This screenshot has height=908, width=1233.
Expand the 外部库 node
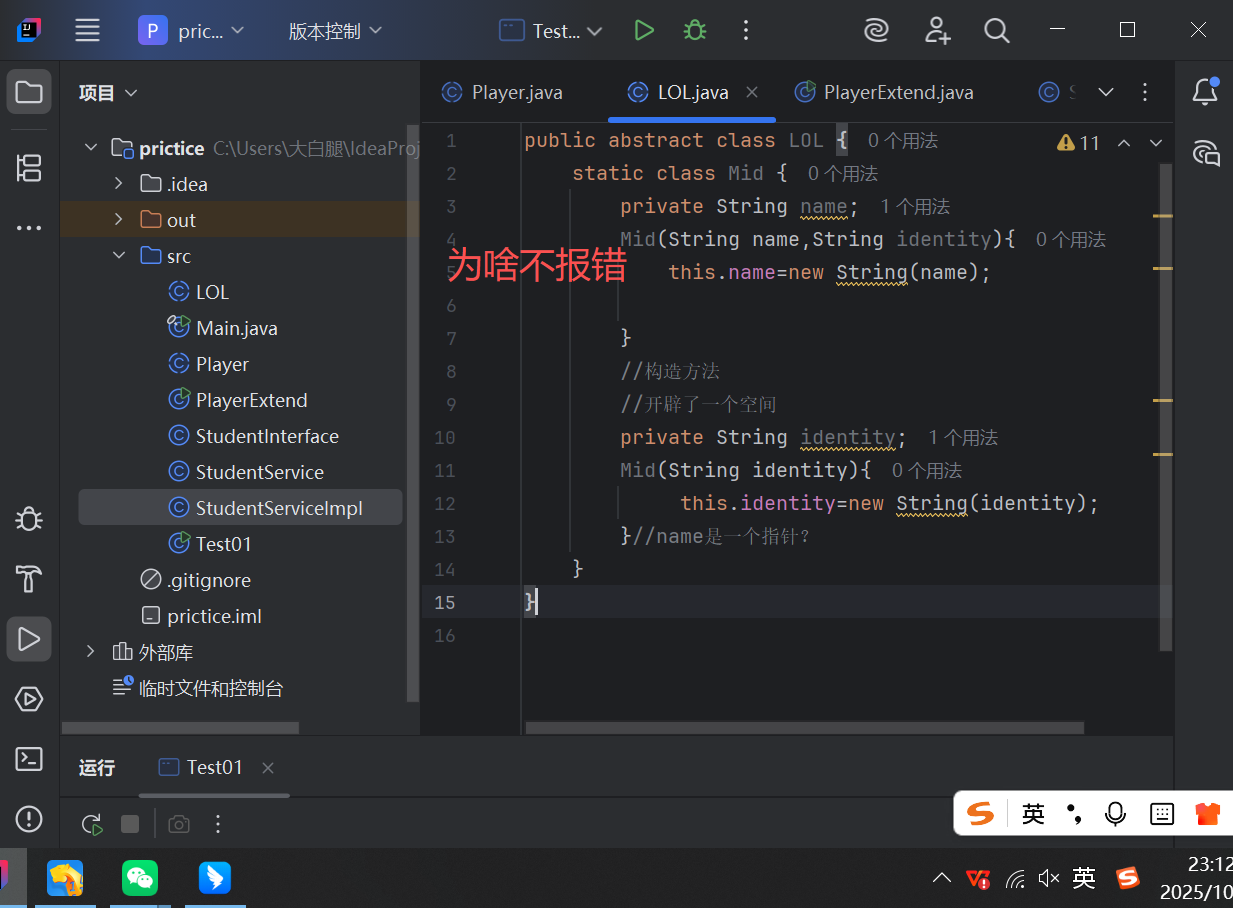point(91,652)
